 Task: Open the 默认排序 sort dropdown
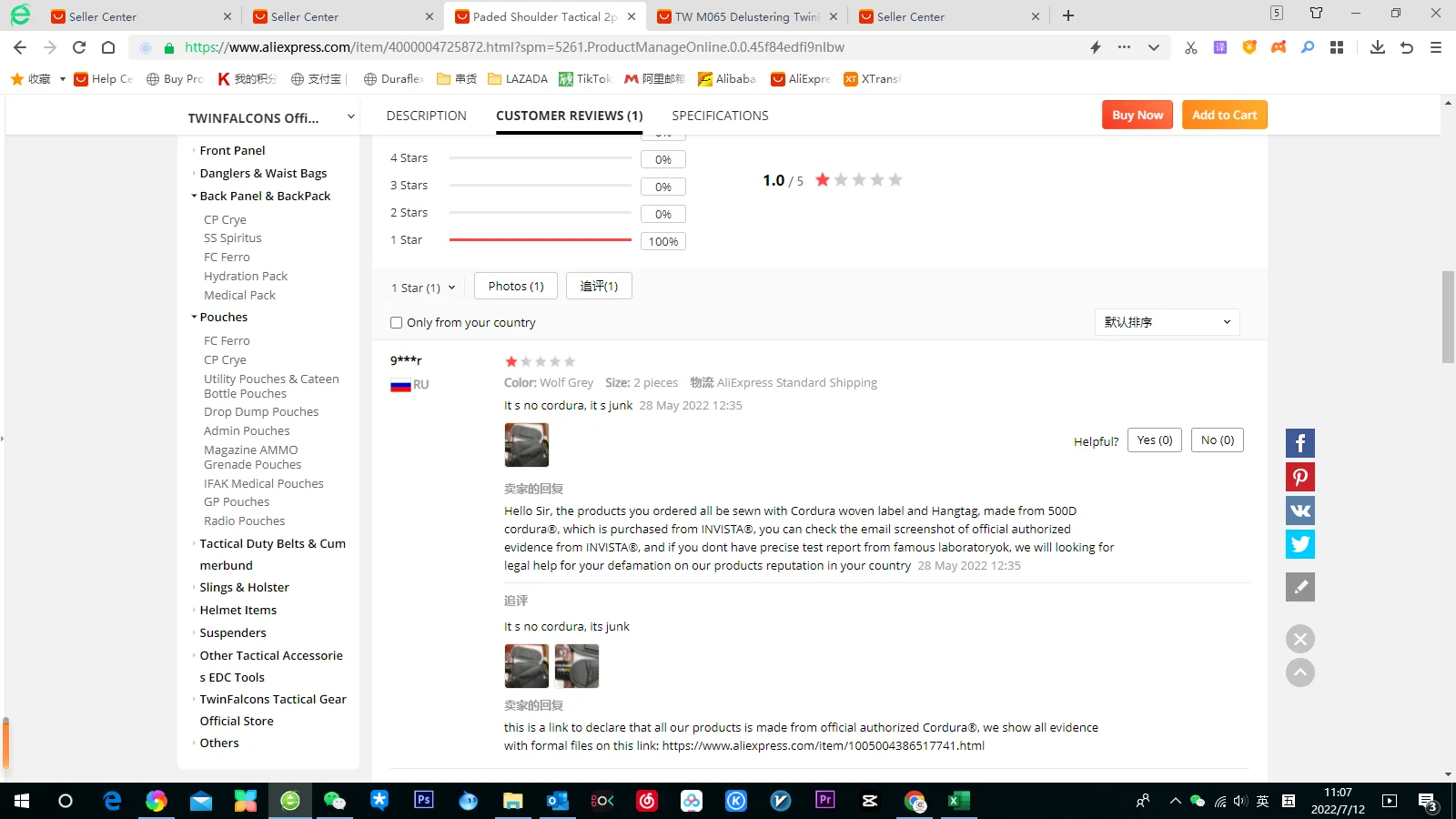[1168, 322]
